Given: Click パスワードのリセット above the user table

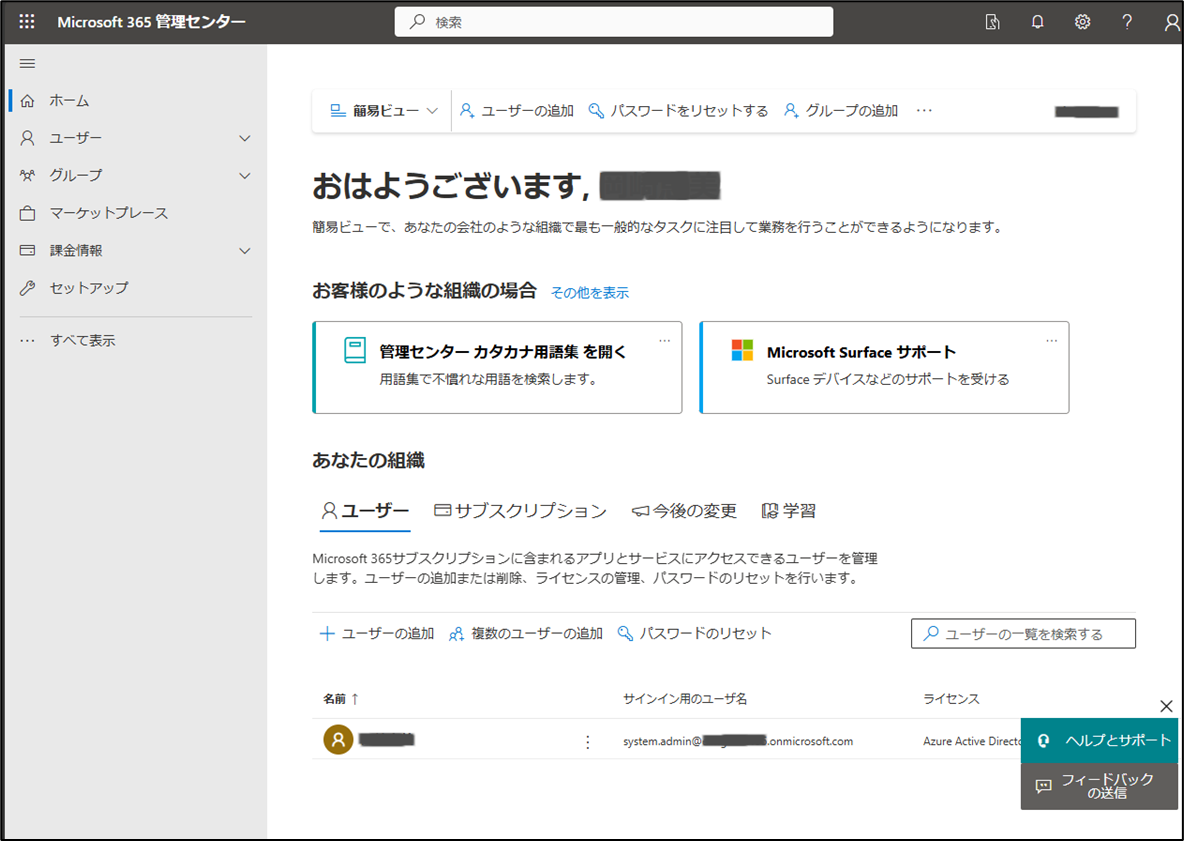Looking at the screenshot, I should point(695,633).
